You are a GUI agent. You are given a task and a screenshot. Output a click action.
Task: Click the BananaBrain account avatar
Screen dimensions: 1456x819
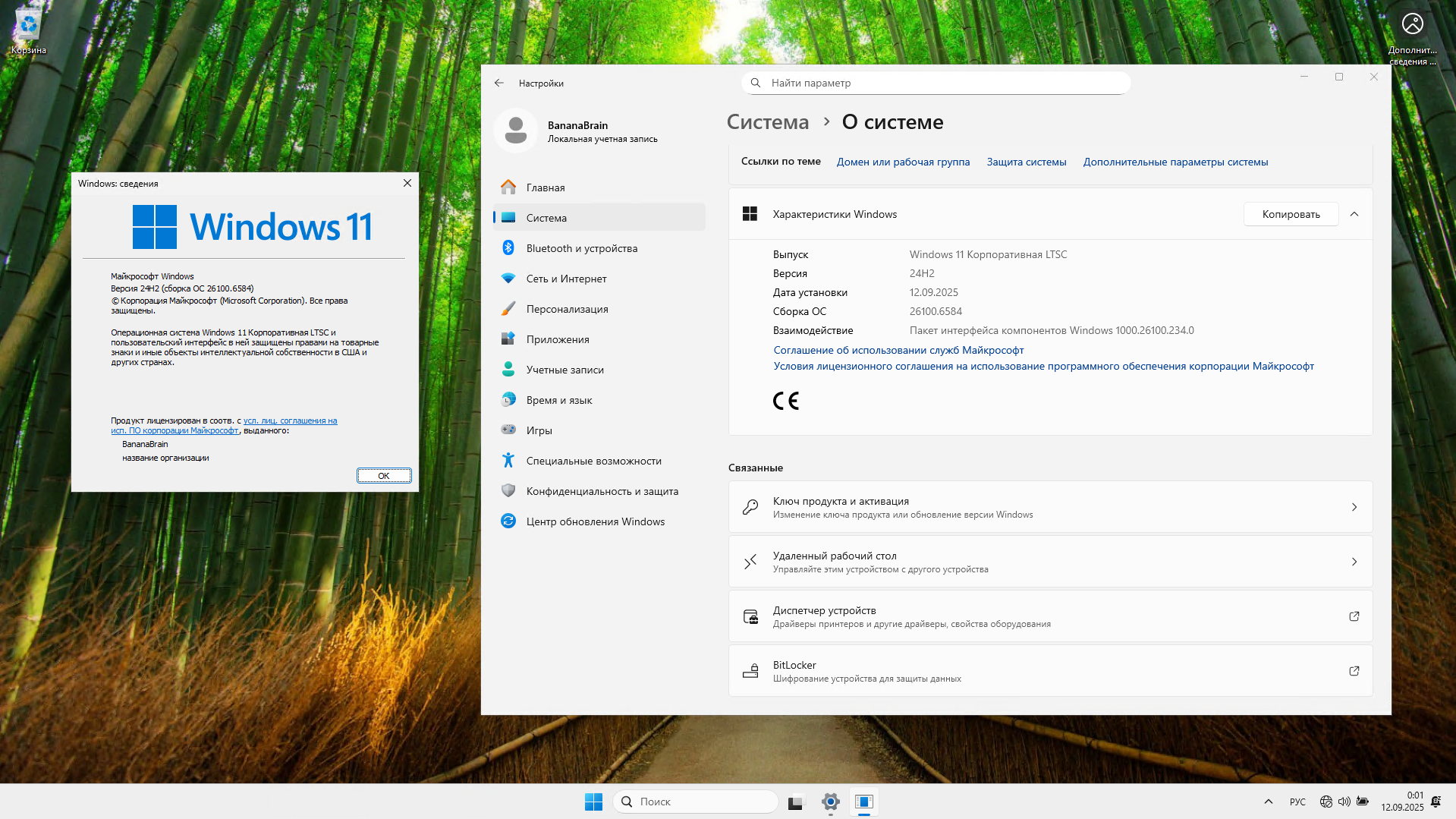click(516, 131)
